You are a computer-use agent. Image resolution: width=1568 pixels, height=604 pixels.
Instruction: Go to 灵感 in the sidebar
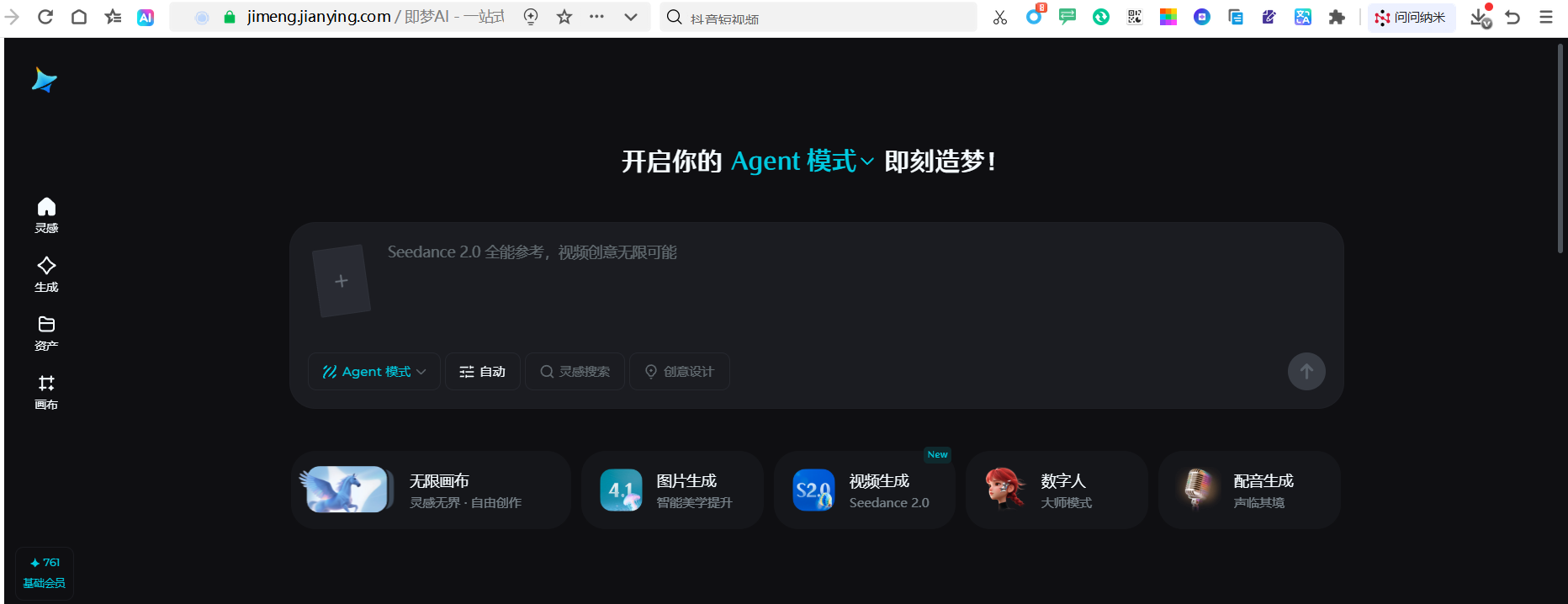point(46,215)
